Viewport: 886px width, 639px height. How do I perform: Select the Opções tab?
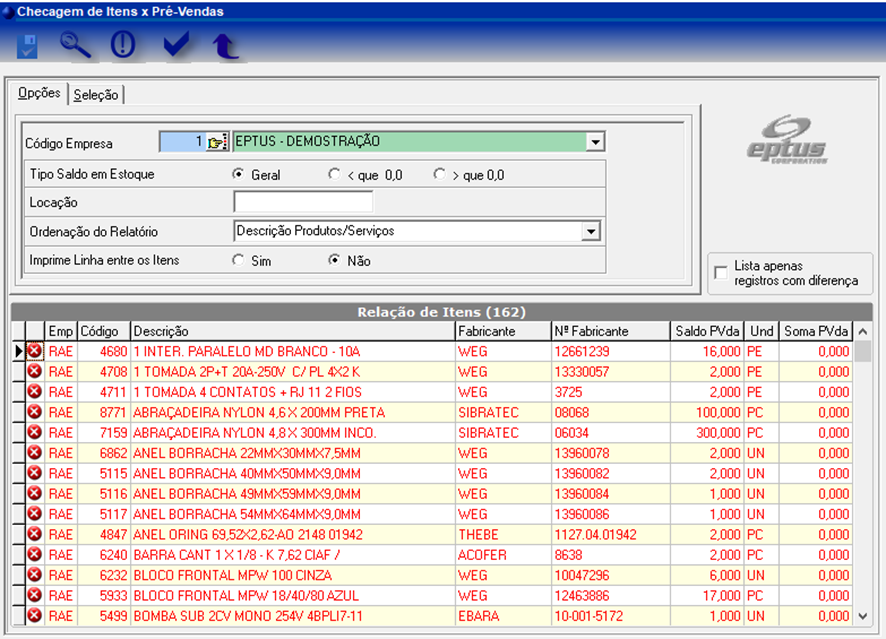40,94
